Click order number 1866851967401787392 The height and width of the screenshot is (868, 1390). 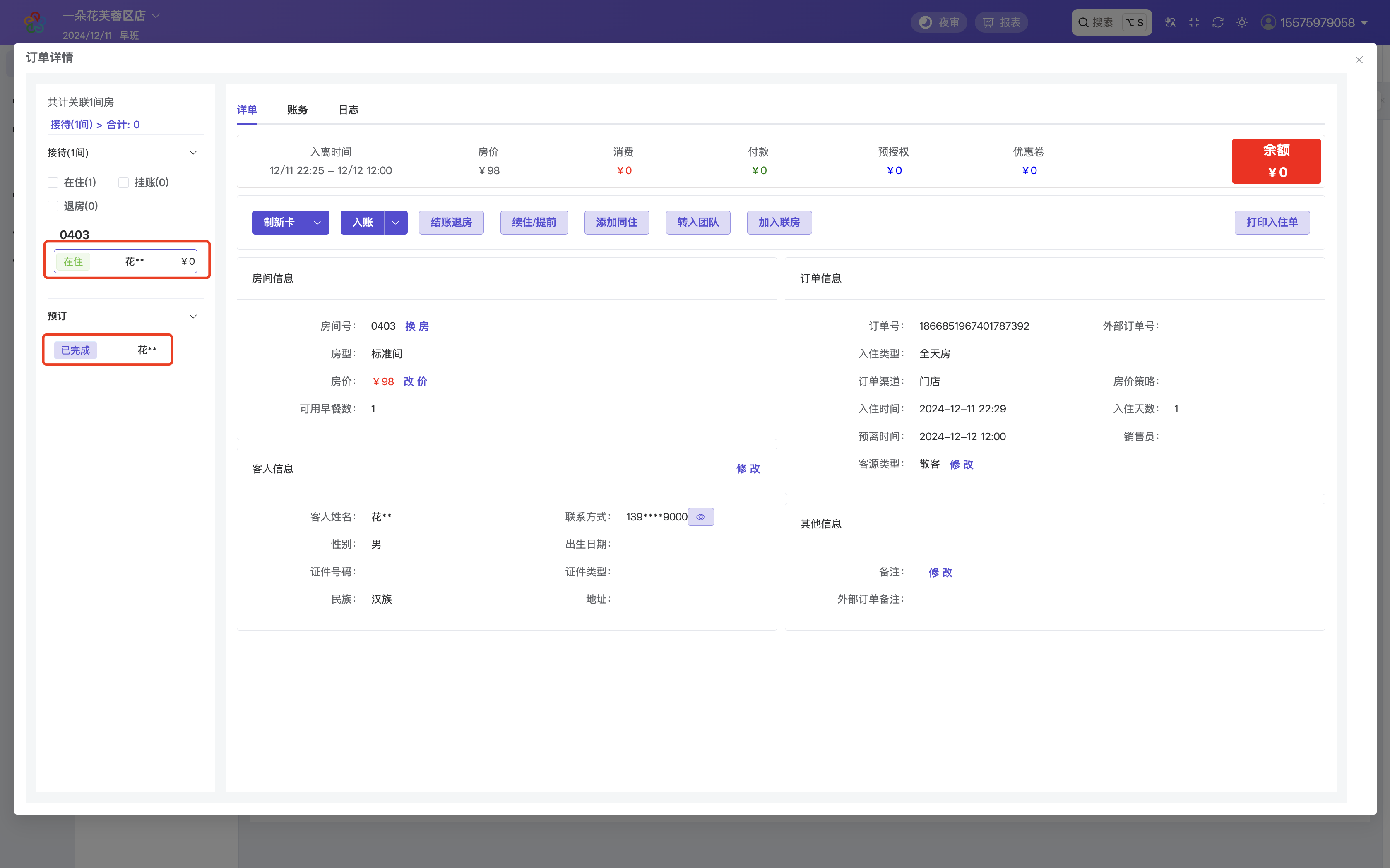pos(974,326)
